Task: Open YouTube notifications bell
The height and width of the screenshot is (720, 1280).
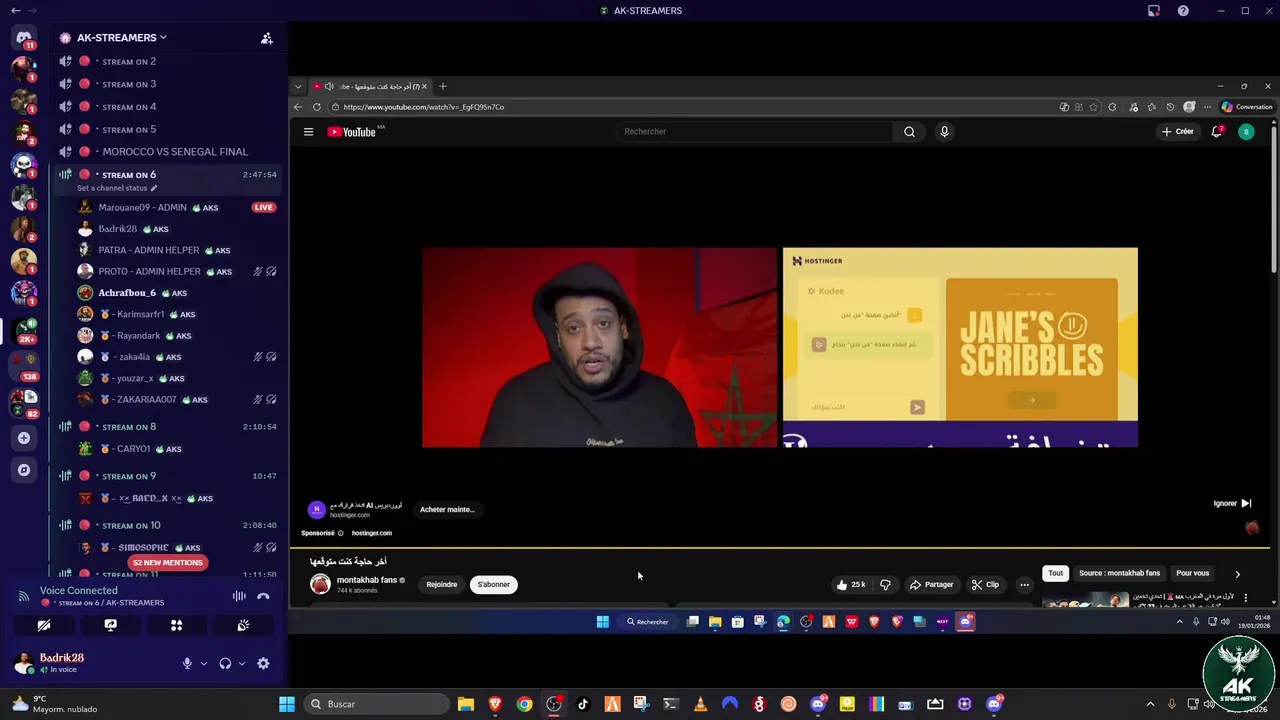Action: (1217, 131)
